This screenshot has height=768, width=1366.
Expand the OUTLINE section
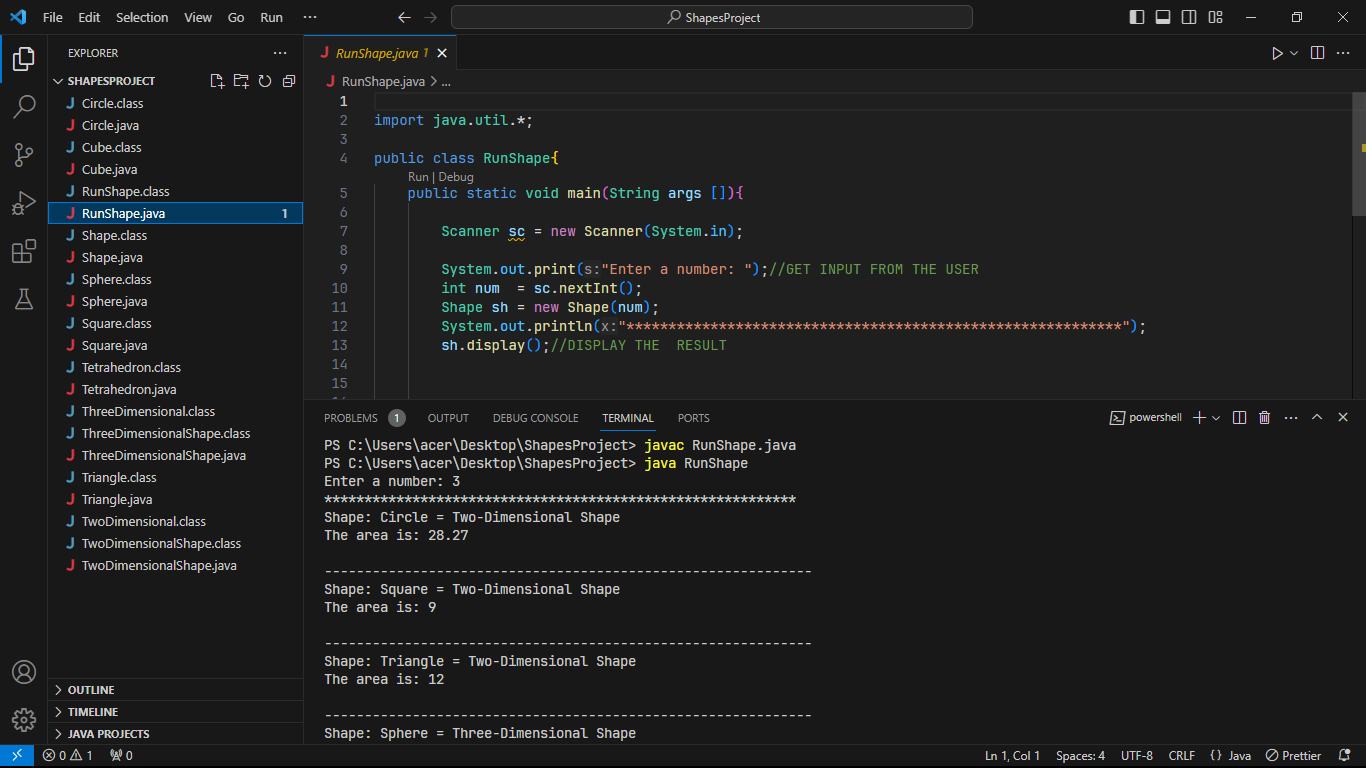175,690
